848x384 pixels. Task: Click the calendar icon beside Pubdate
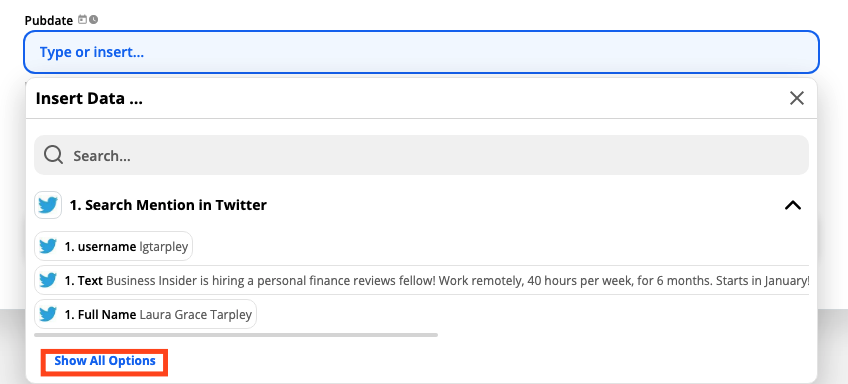[82, 20]
